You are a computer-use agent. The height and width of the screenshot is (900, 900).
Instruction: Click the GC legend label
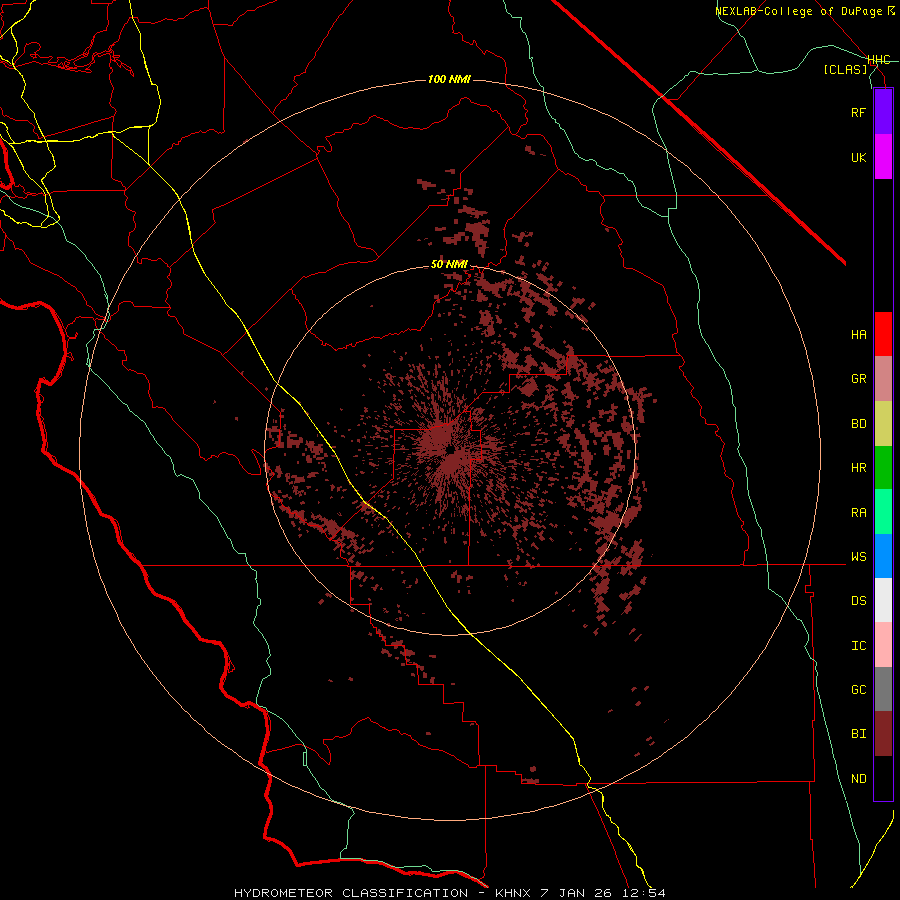point(858,690)
